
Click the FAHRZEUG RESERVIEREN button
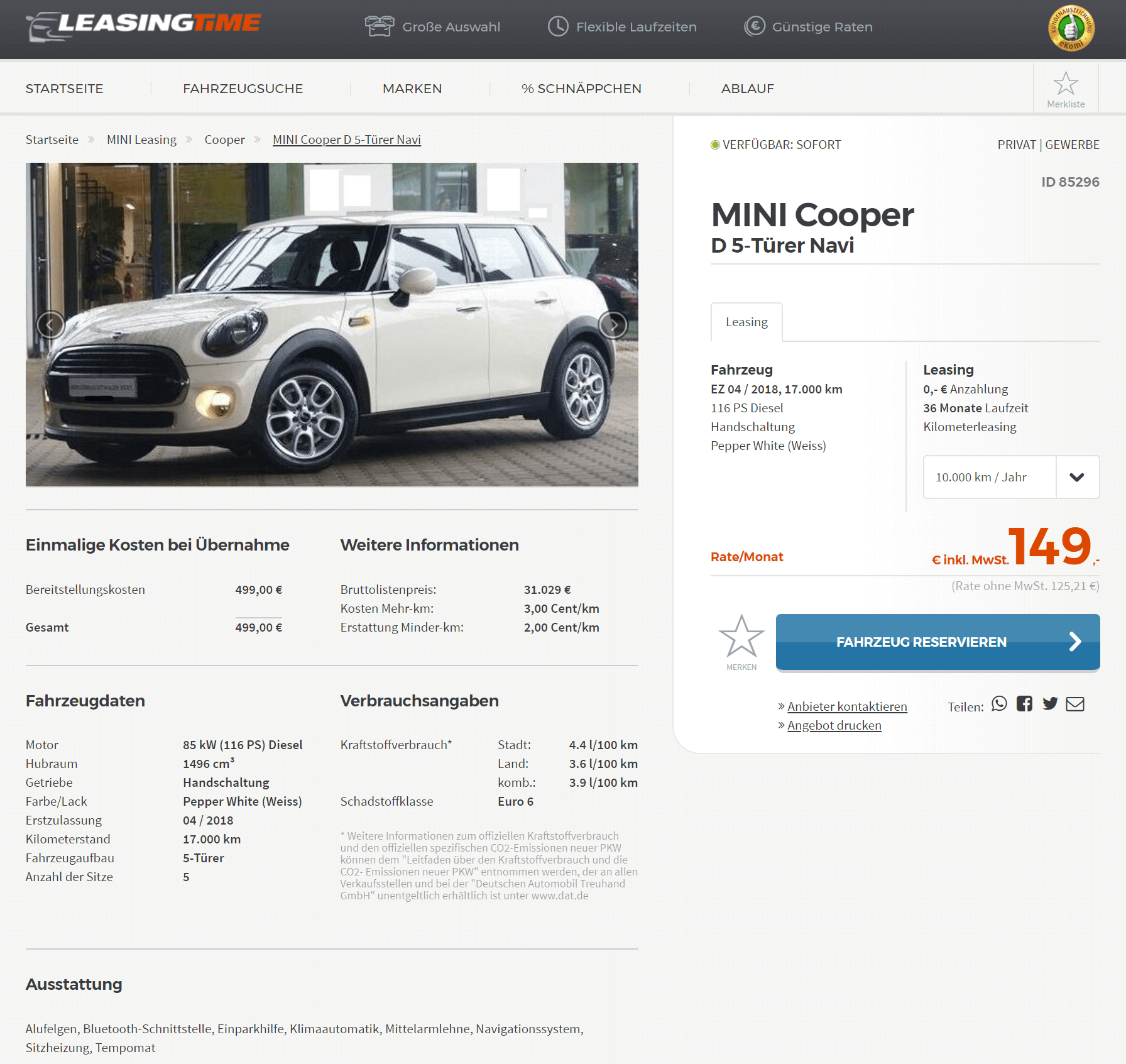tap(937, 642)
